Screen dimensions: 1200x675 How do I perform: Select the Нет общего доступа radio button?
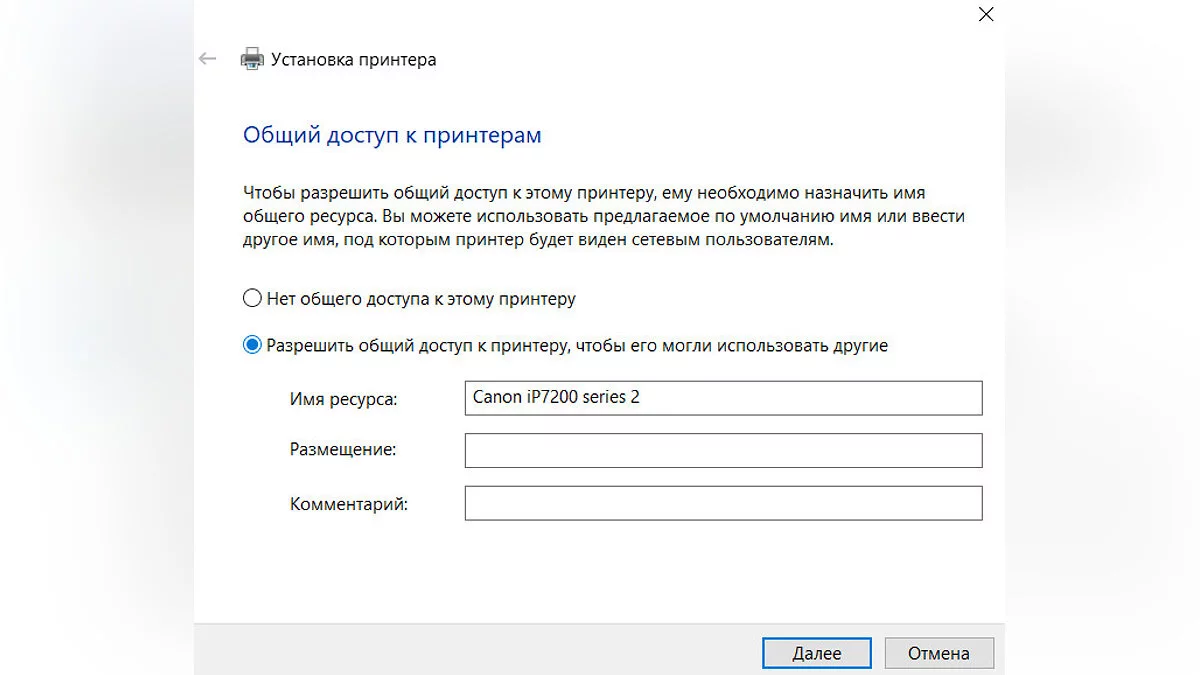pos(252,299)
